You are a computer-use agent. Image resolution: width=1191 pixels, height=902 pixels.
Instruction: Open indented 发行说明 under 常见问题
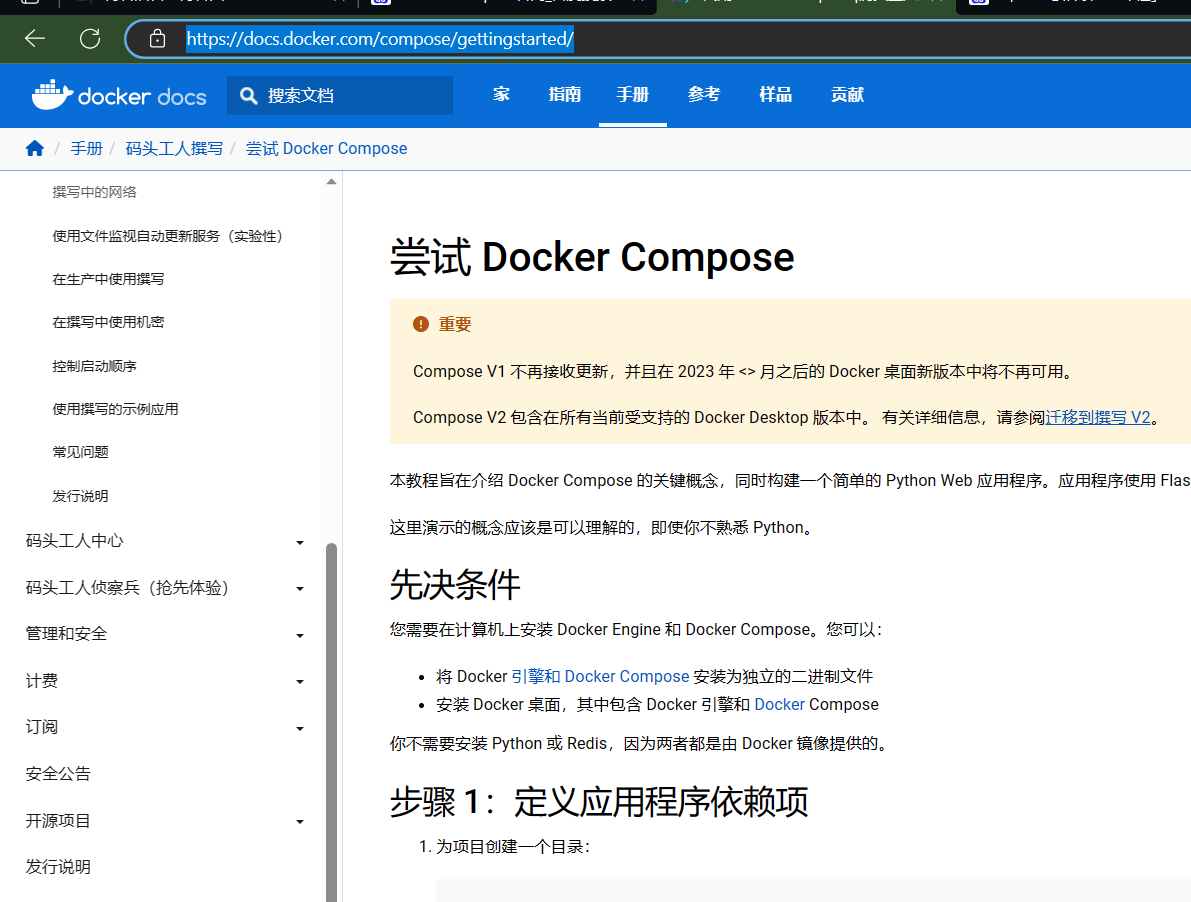81,496
